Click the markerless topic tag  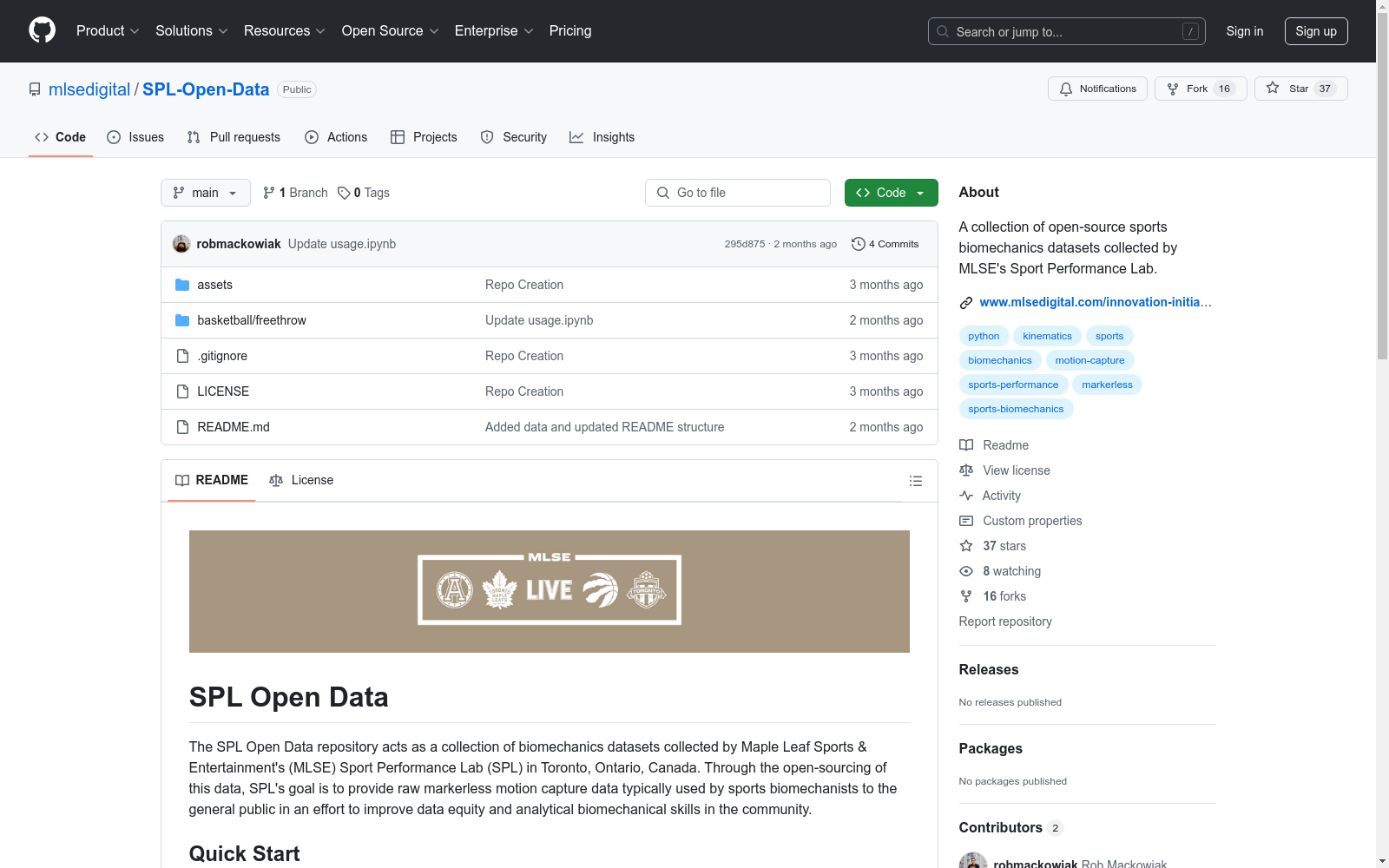1107,385
